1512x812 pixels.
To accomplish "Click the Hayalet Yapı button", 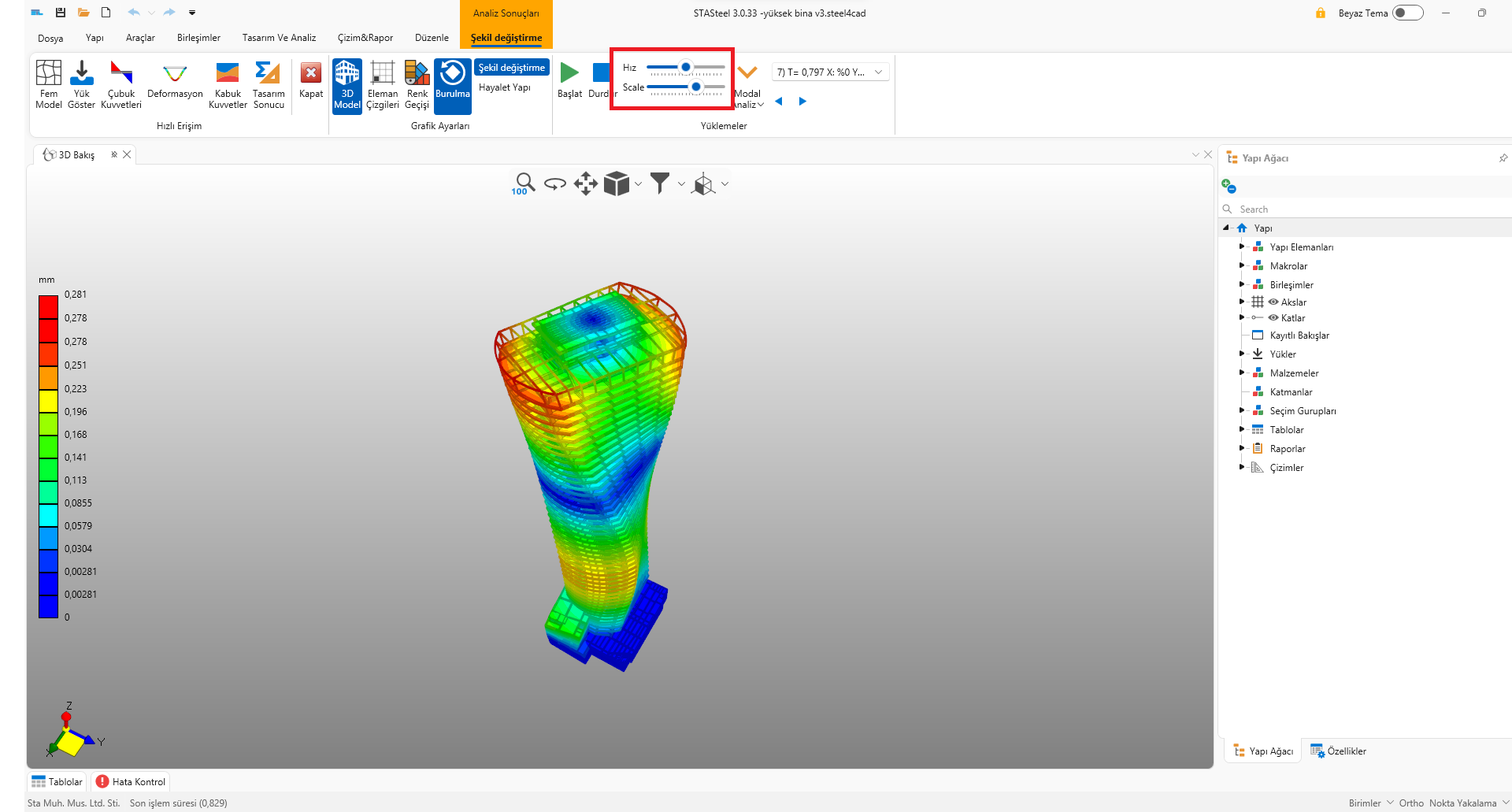I will point(505,87).
